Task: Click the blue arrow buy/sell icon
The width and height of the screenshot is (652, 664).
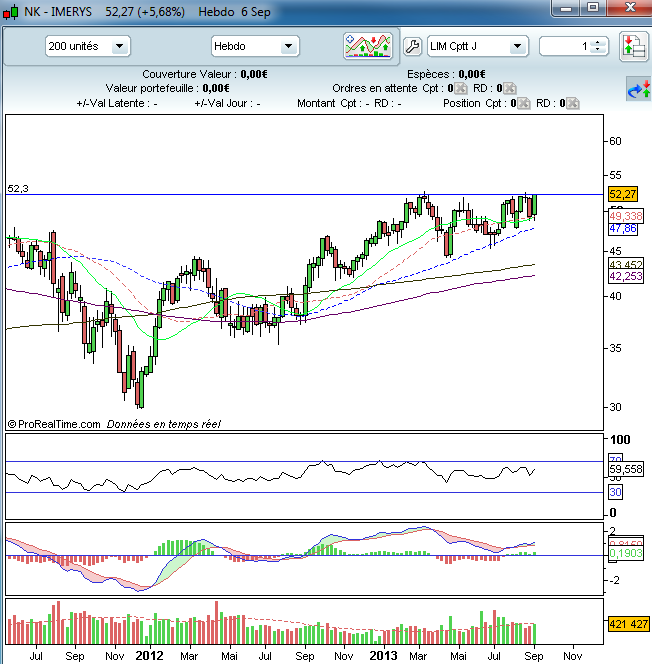Action: click(638, 89)
